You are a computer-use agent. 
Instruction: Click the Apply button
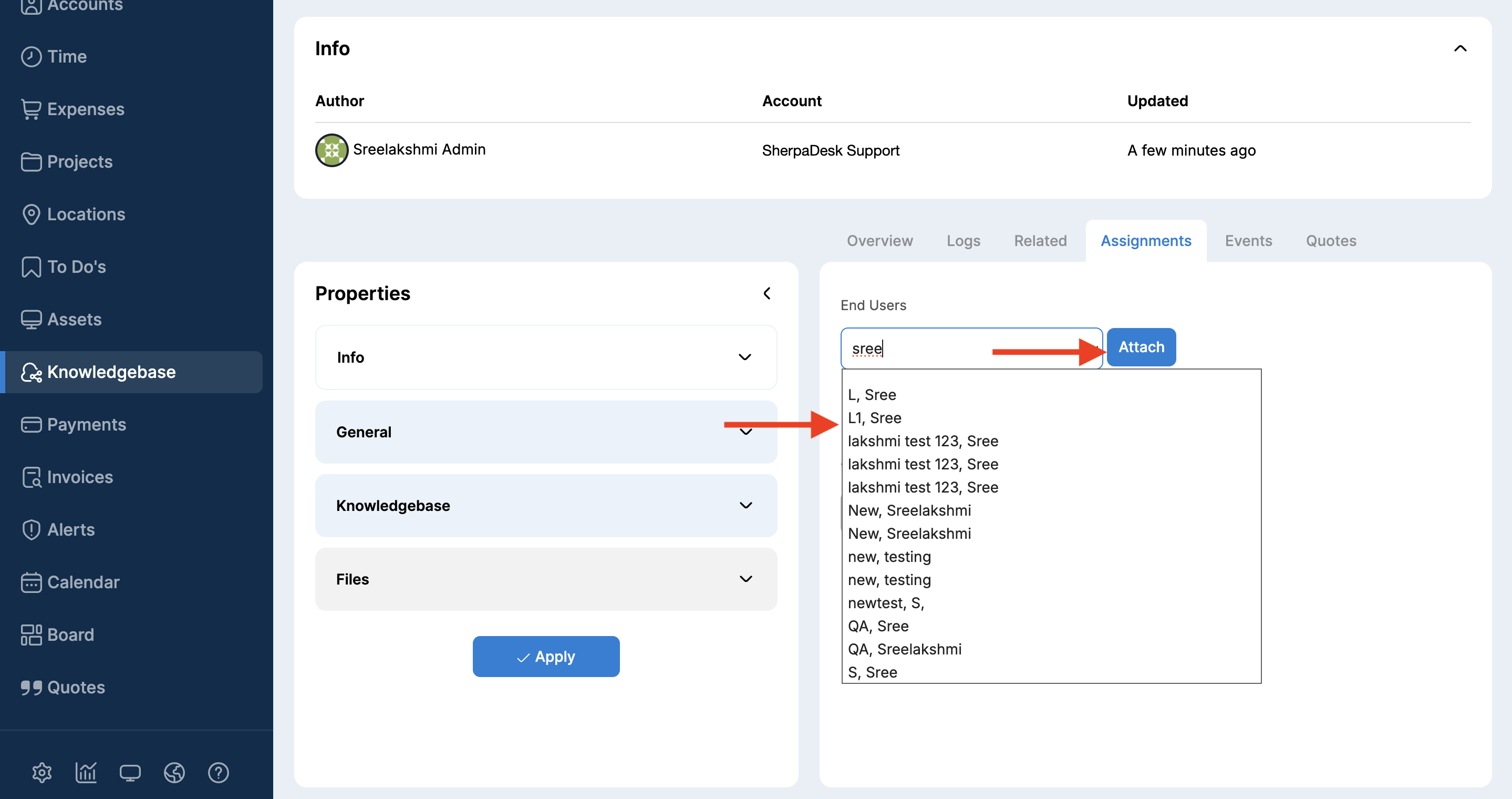coord(546,657)
